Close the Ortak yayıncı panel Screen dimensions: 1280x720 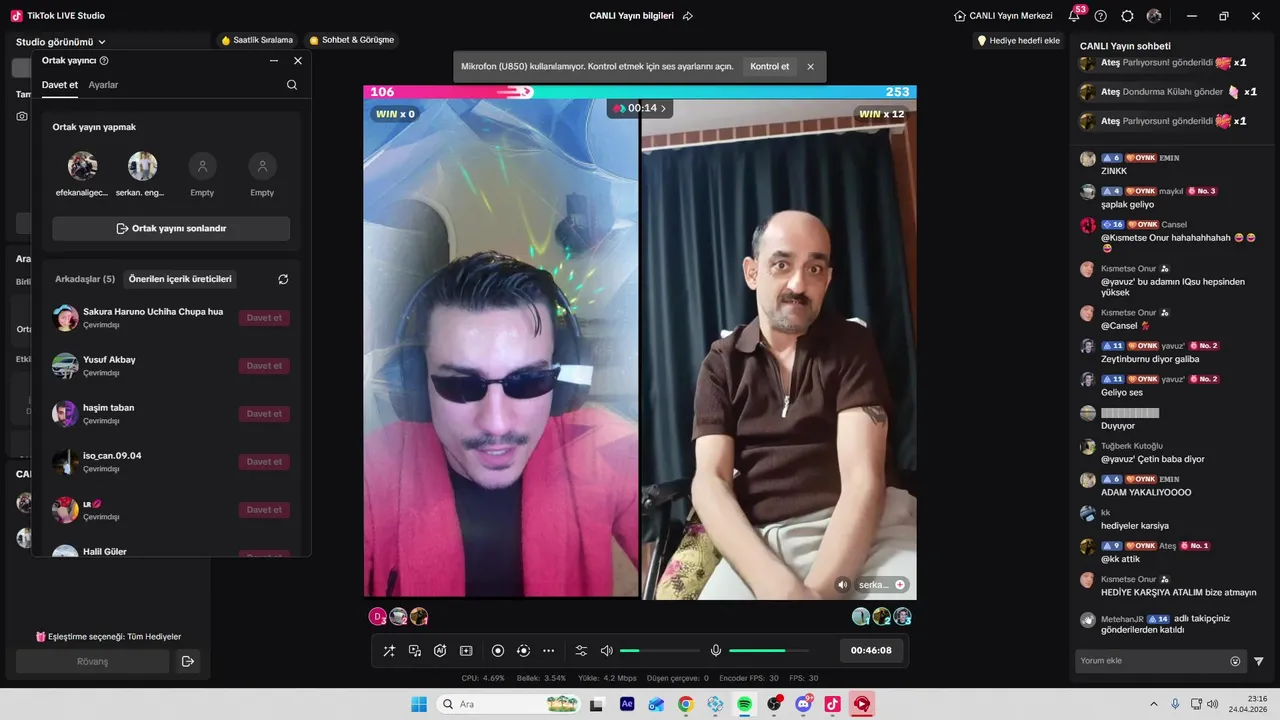click(x=298, y=61)
